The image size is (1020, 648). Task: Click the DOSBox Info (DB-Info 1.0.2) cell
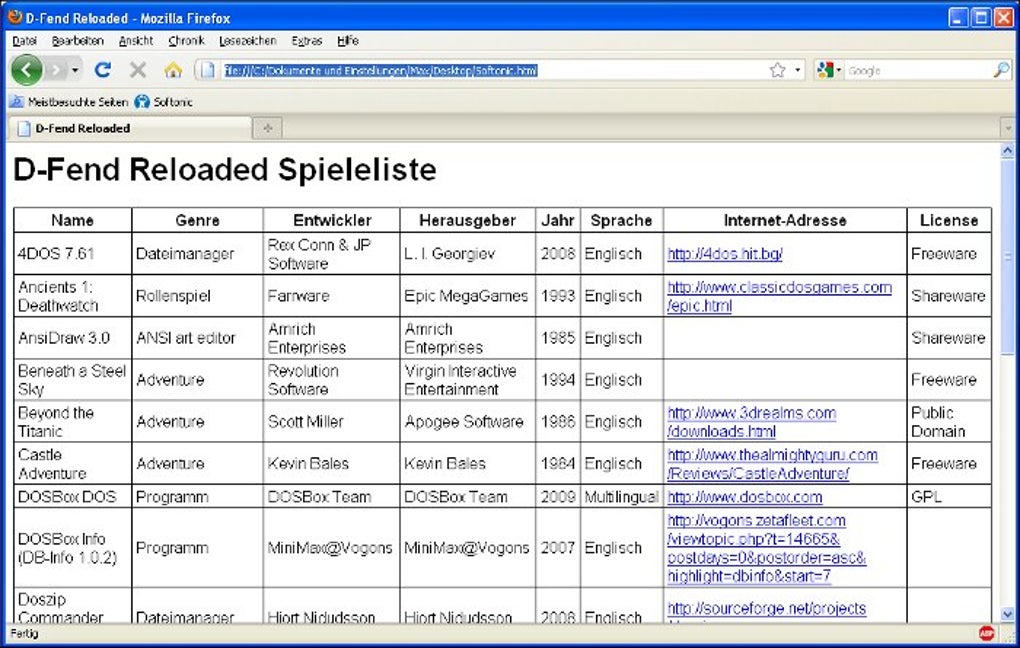tap(72, 548)
